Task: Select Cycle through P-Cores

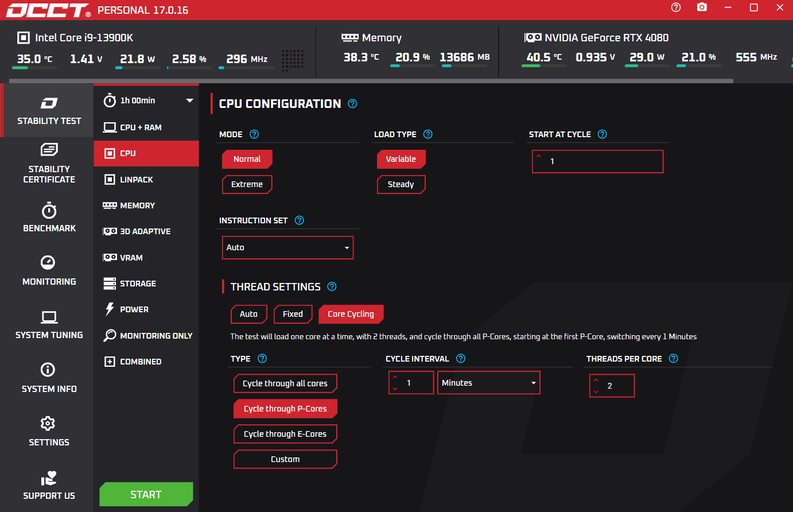Action: [x=285, y=409]
